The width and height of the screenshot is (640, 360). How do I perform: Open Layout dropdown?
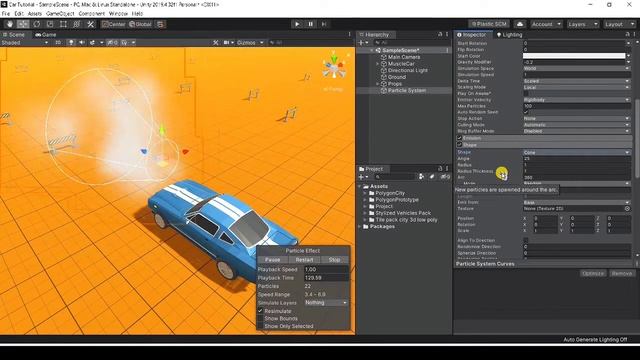(619, 24)
